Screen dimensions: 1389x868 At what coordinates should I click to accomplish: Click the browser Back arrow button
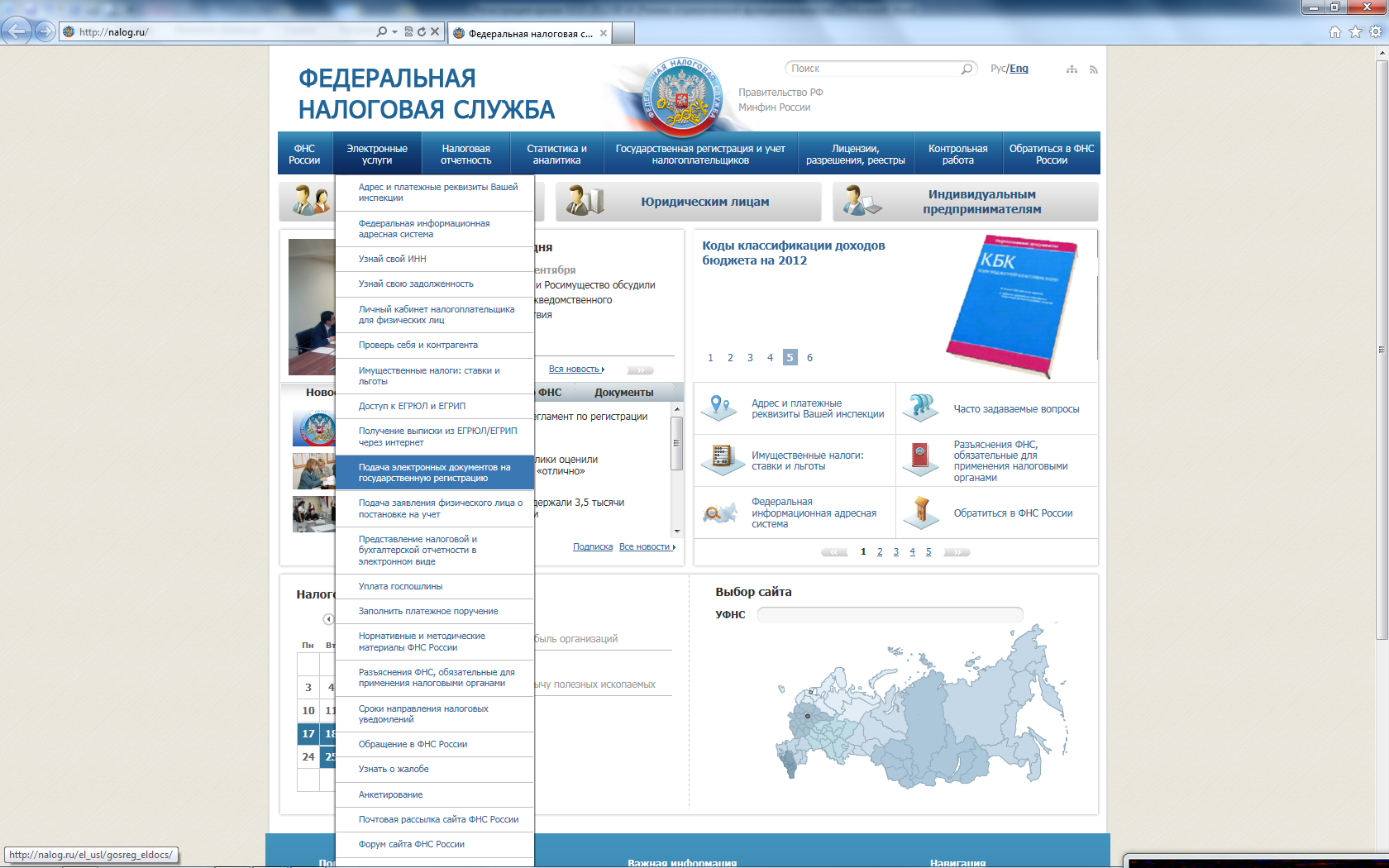click(17, 31)
